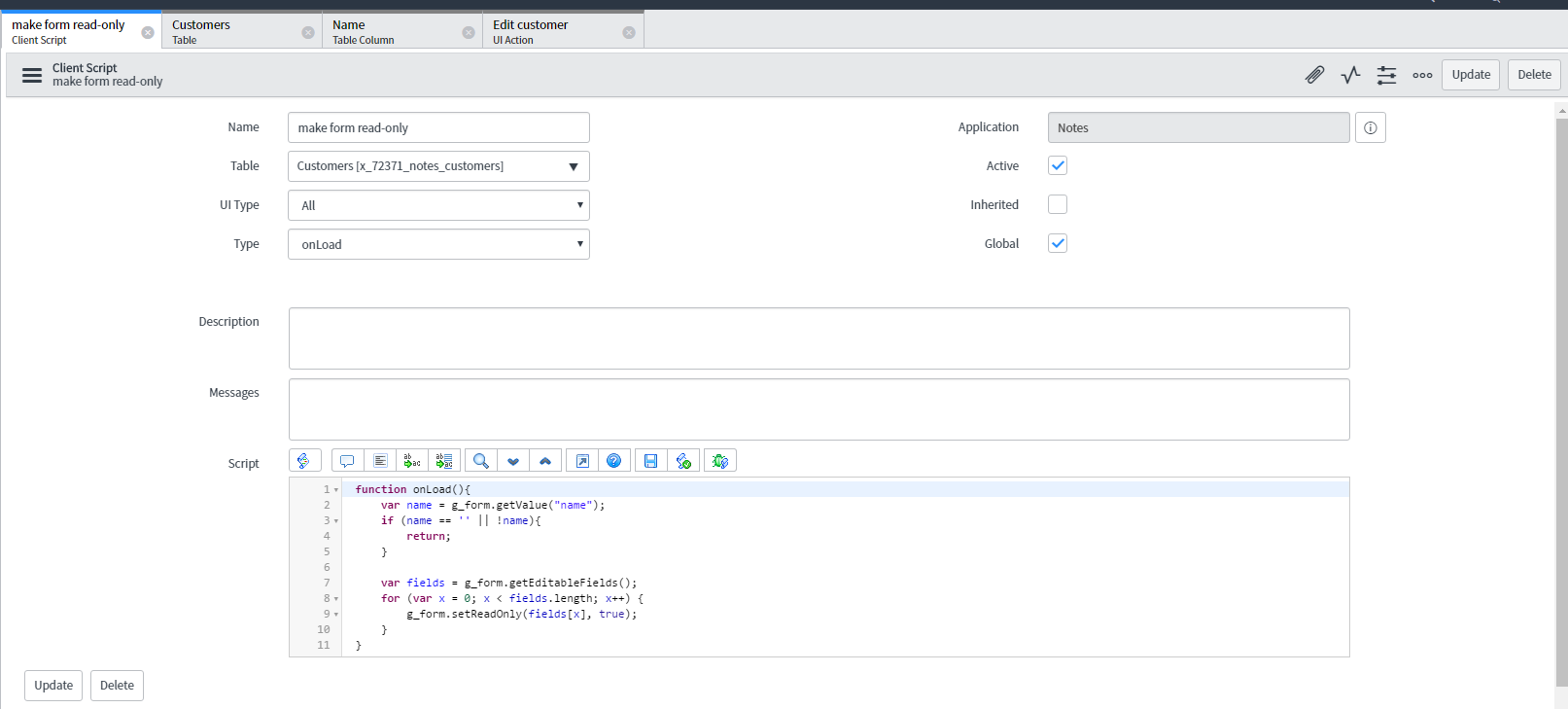Click the Replace All icon in script toolbar
This screenshot has width=1568, height=709.
coord(444,461)
